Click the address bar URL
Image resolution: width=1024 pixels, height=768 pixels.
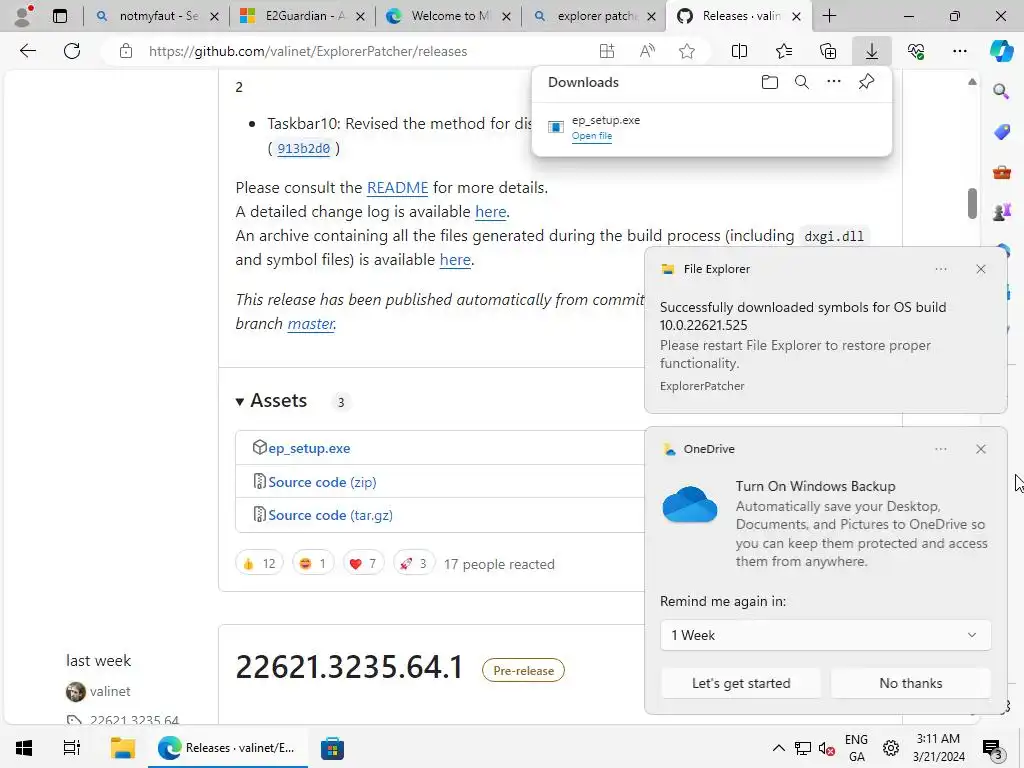tap(308, 51)
